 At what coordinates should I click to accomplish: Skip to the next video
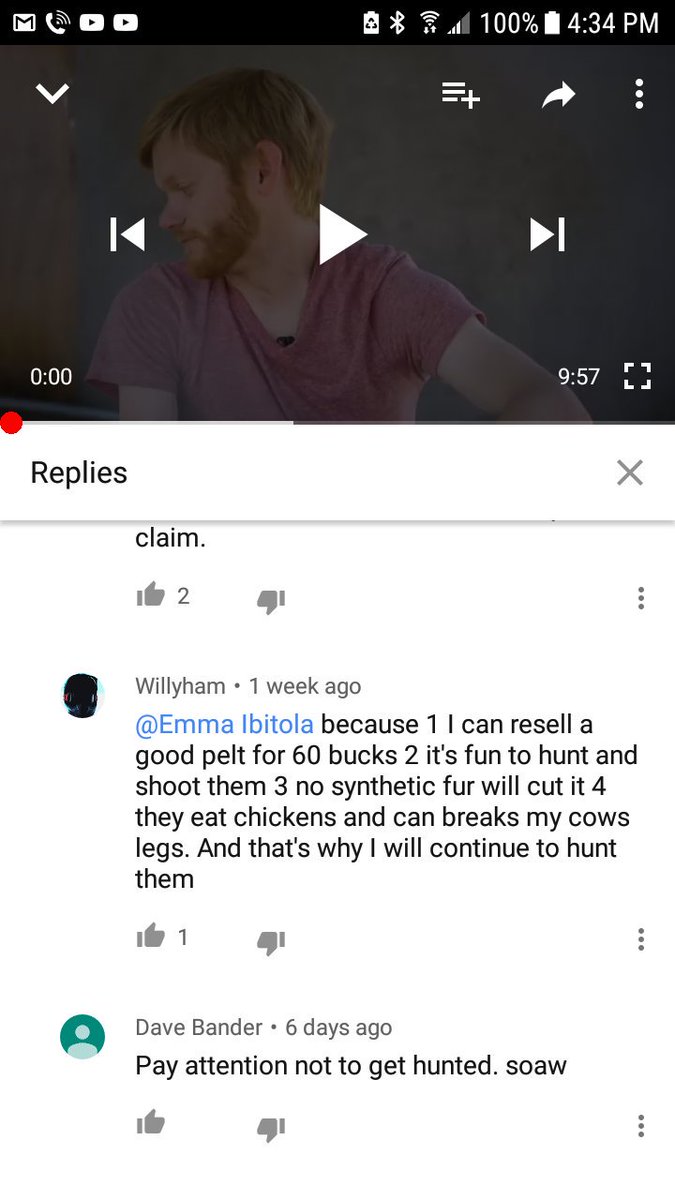(547, 234)
